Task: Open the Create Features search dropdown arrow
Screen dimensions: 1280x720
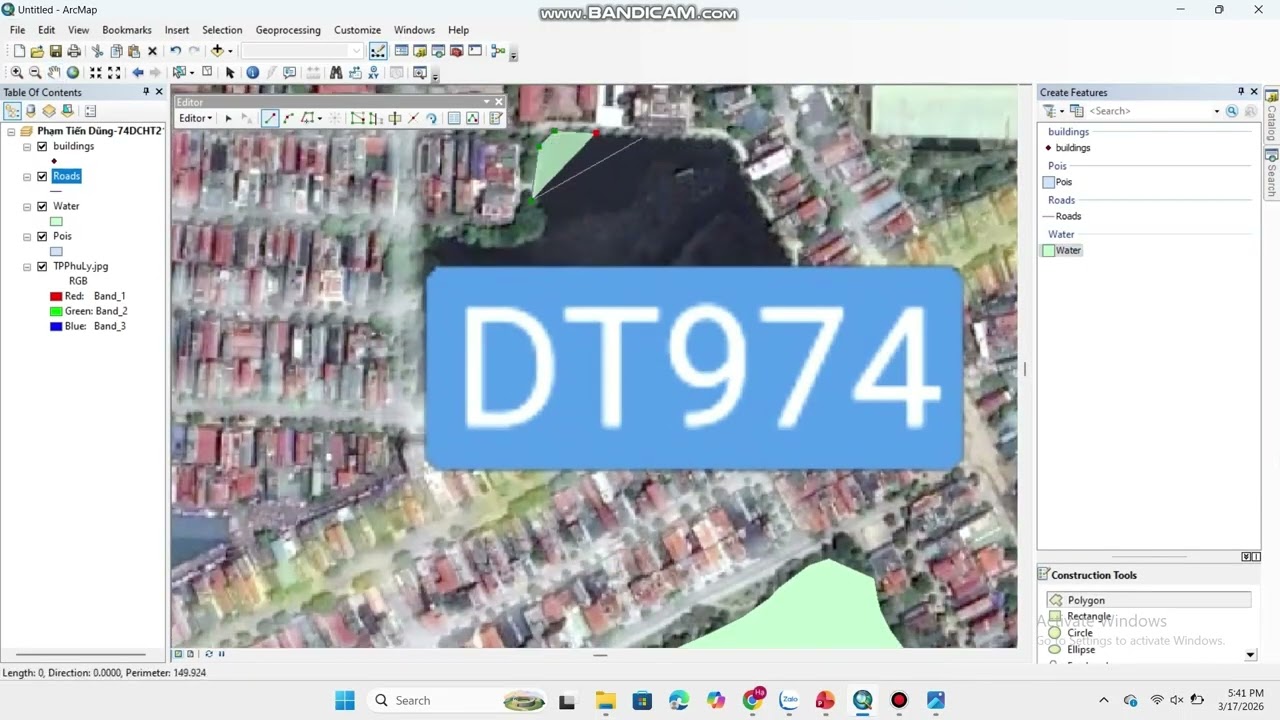Action: coord(1217,111)
